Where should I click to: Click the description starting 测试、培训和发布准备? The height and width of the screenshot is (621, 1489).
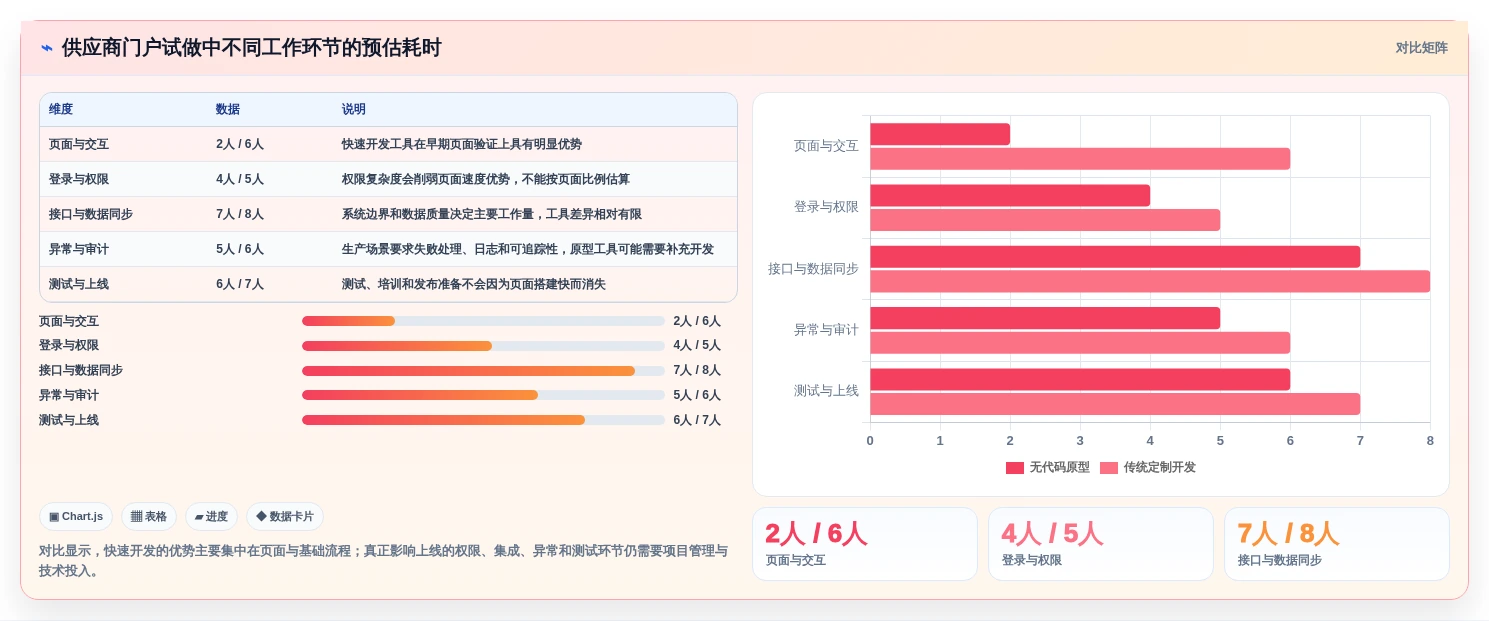click(474, 284)
